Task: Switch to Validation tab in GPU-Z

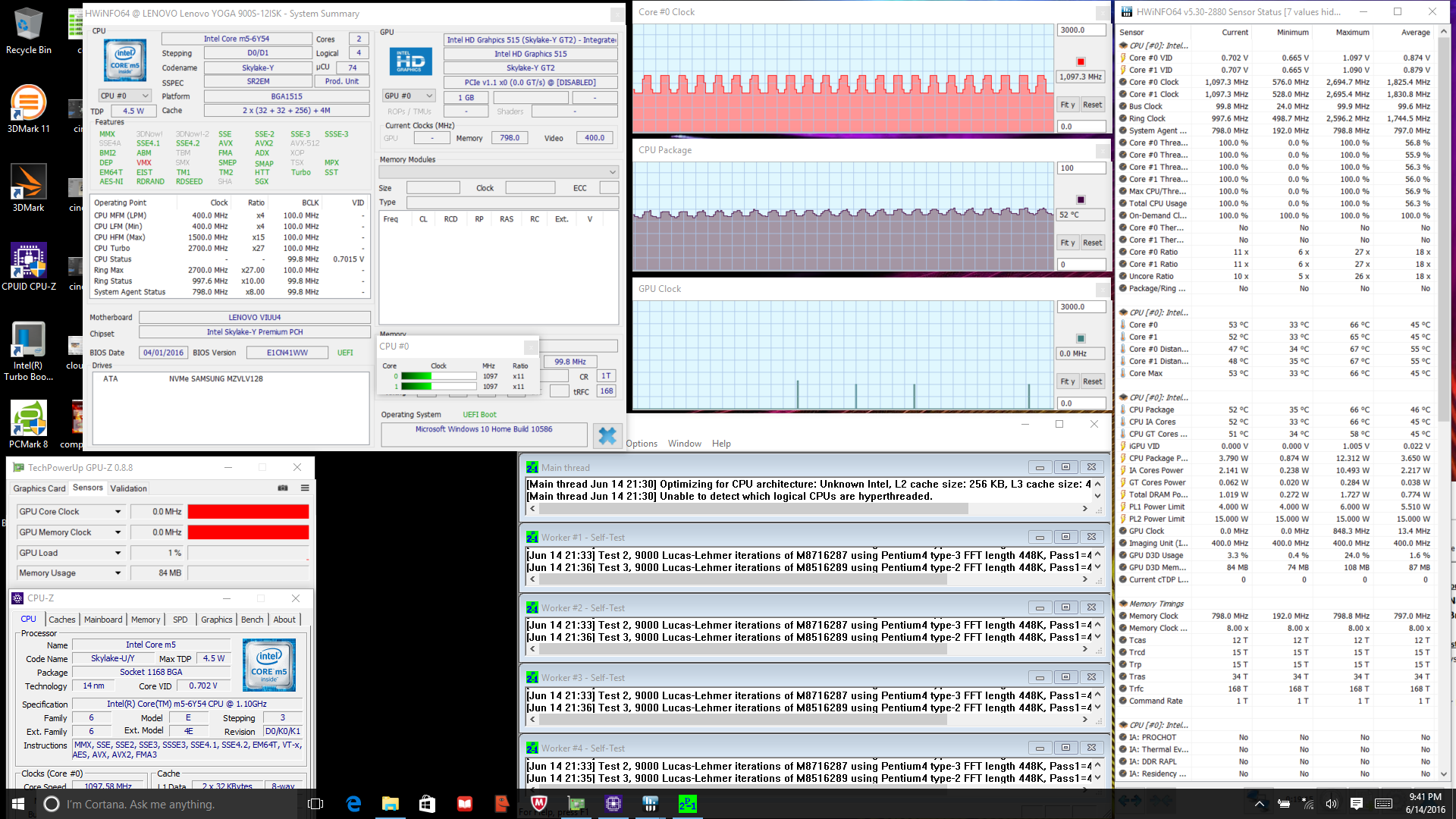Action: [128, 488]
